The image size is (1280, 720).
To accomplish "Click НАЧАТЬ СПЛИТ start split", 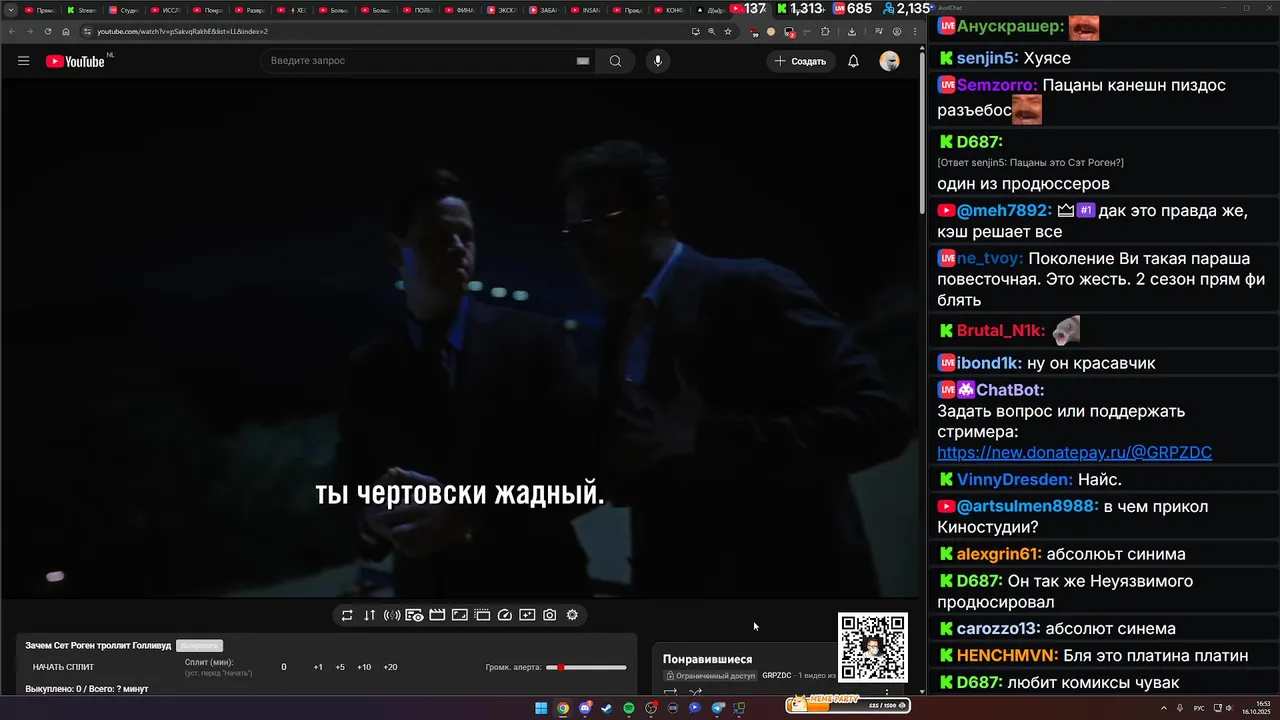I will 63,667.
